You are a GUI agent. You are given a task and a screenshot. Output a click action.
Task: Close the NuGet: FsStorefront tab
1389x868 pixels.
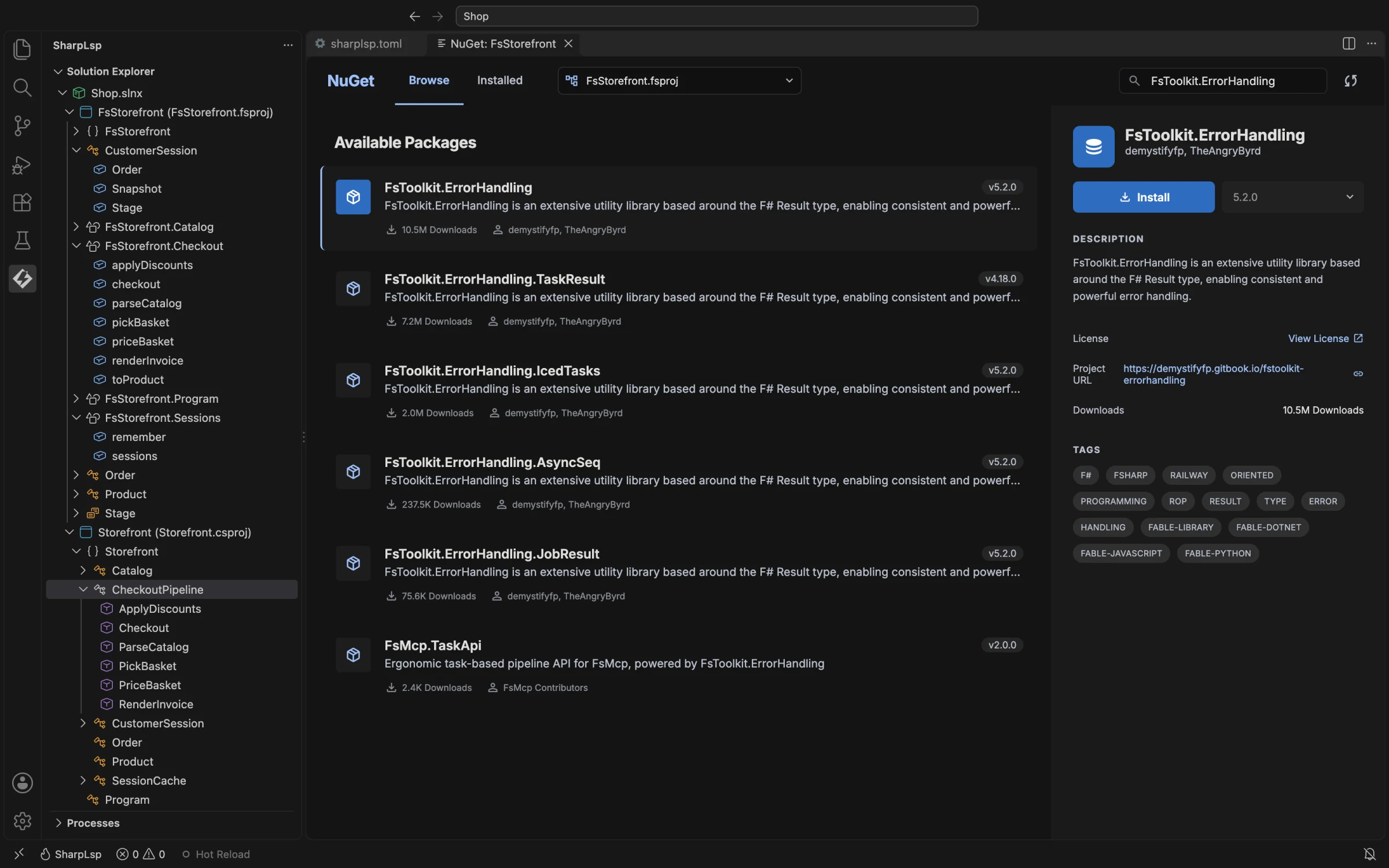568,44
